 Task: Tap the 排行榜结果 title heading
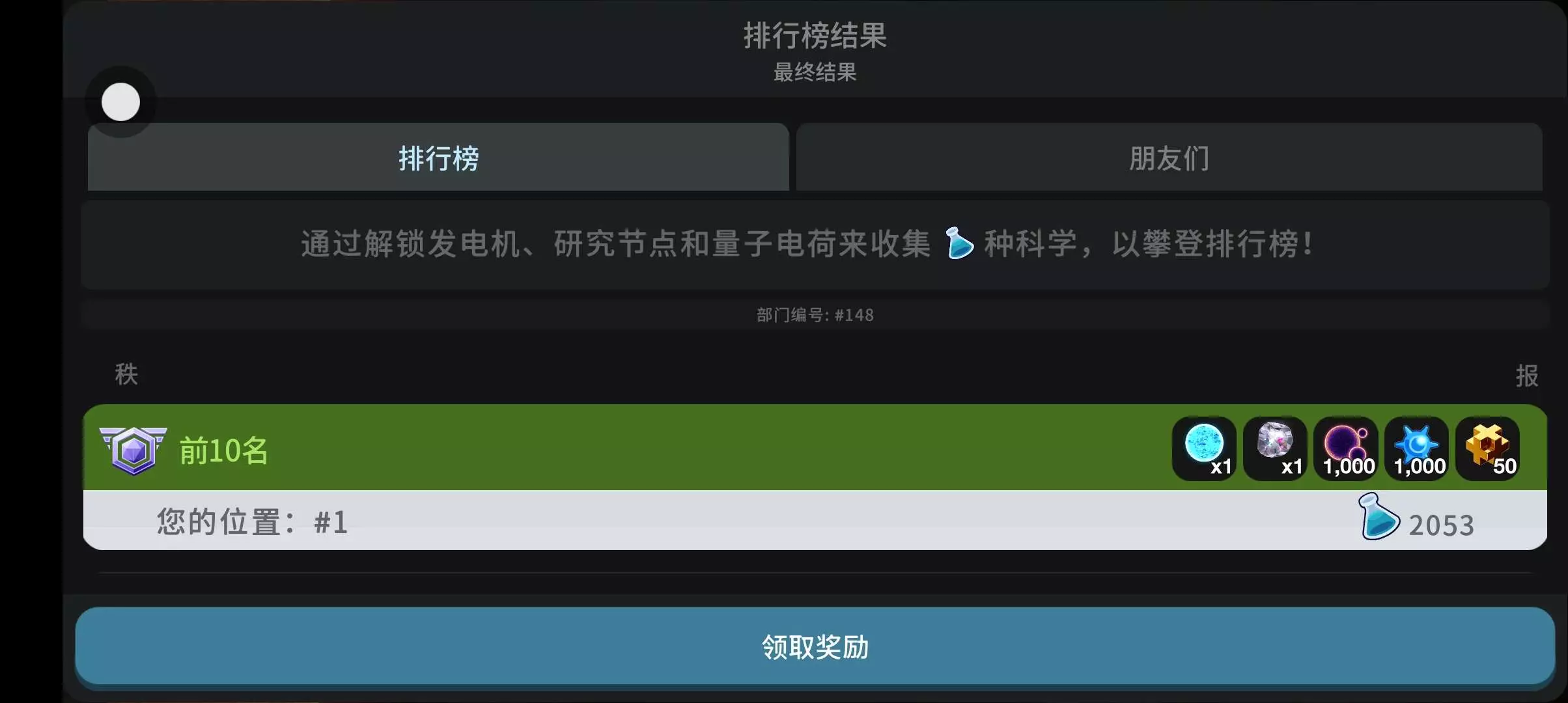pyautogui.click(x=815, y=35)
